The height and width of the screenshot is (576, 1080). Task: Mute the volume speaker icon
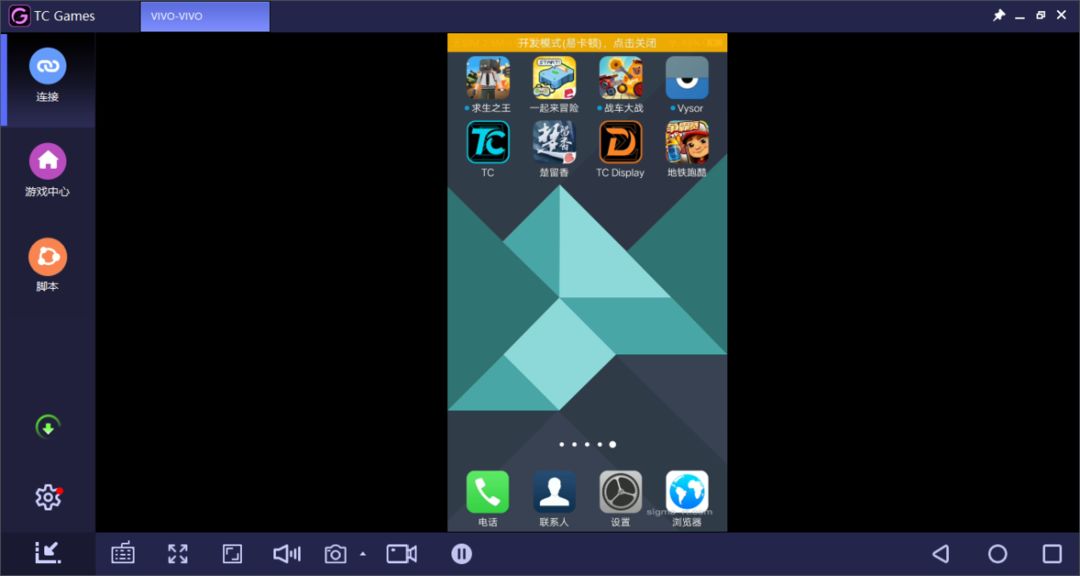[x=287, y=553]
